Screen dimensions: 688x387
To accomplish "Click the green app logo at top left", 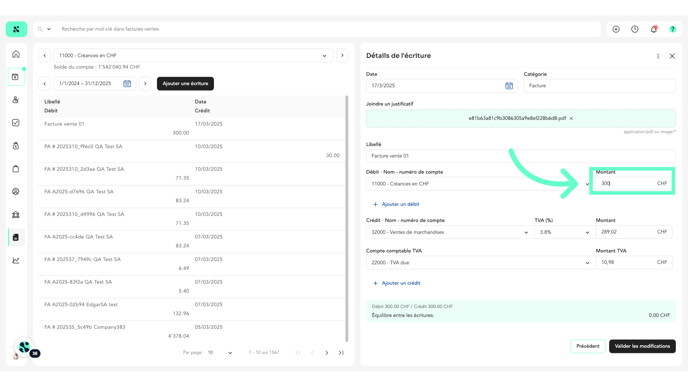I will click(x=16, y=29).
